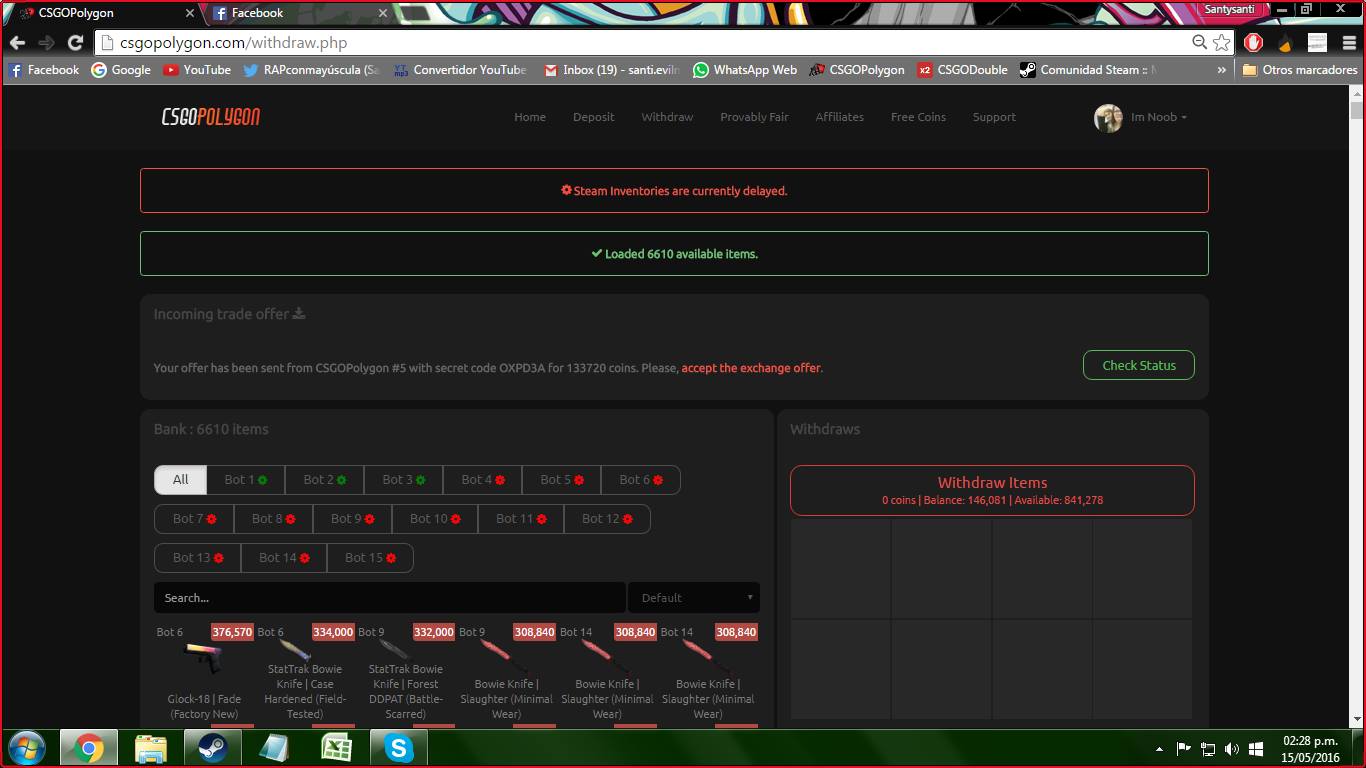Filter items by Bot 10
Image resolution: width=1366 pixels, height=768 pixels.
[x=435, y=519]
